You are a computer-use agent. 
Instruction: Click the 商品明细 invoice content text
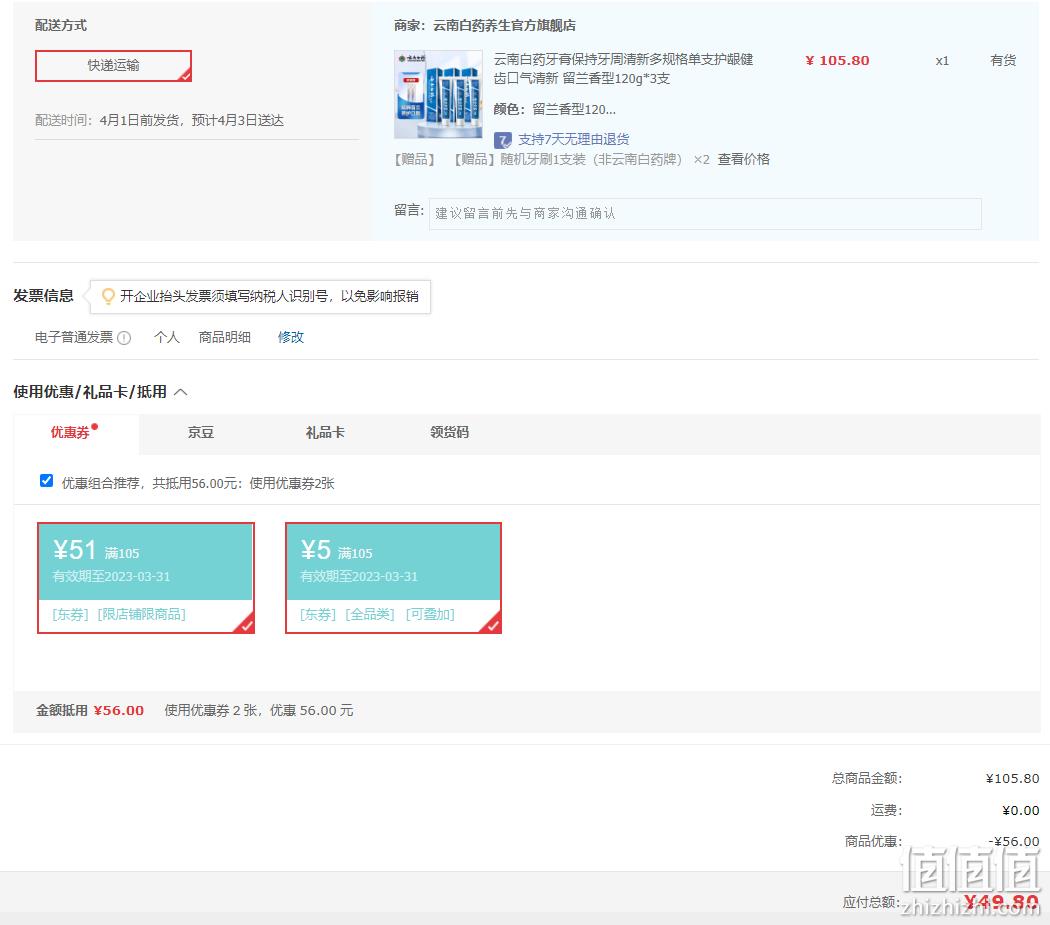(224, 337)
